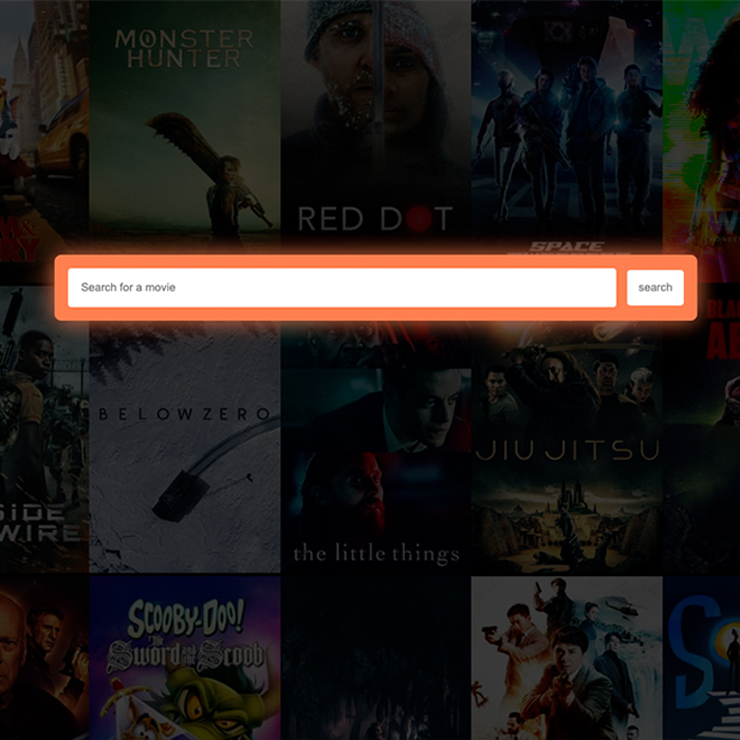Image resolution: width=740 pixels, height=740 pixels.
Task: Click the 'Search for a movie' input field
Action: click(x=342, y=287)
